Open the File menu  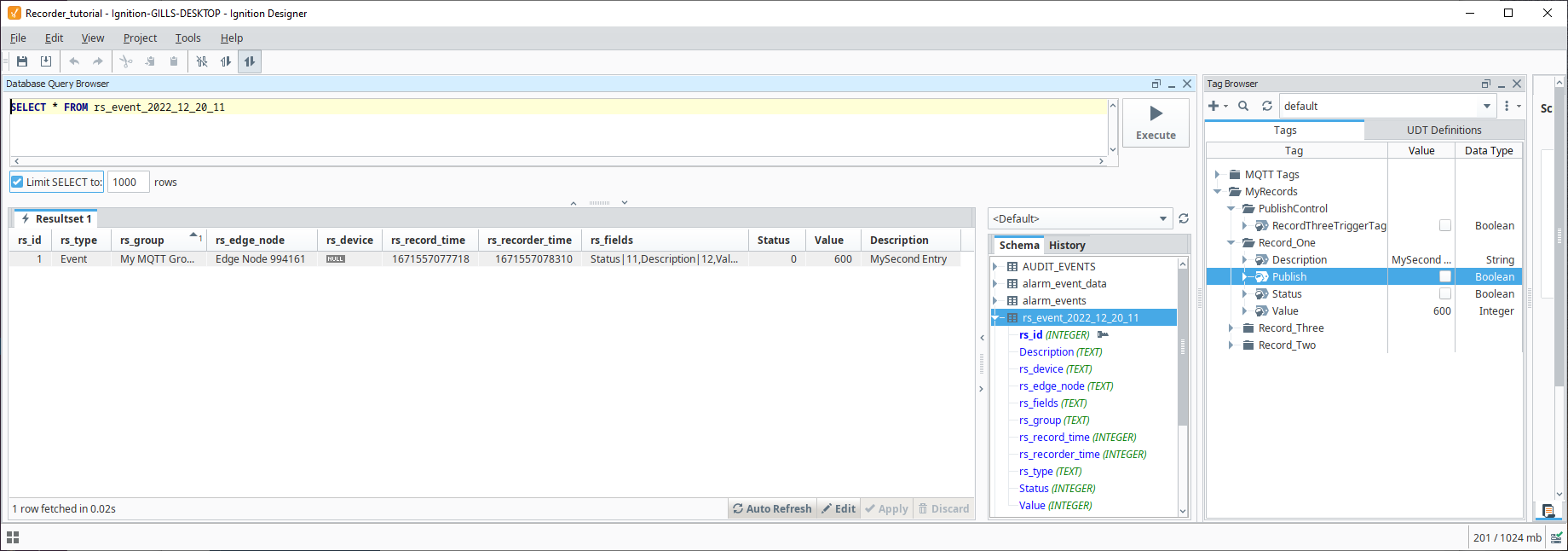(x=18, y=38)
